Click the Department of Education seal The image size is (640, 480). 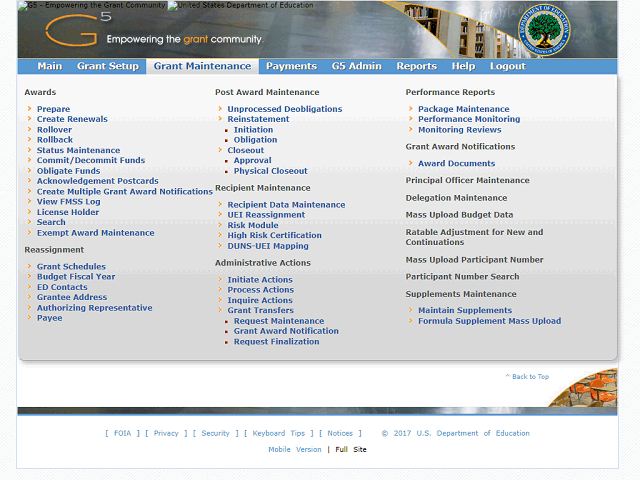tap(544, 31)
